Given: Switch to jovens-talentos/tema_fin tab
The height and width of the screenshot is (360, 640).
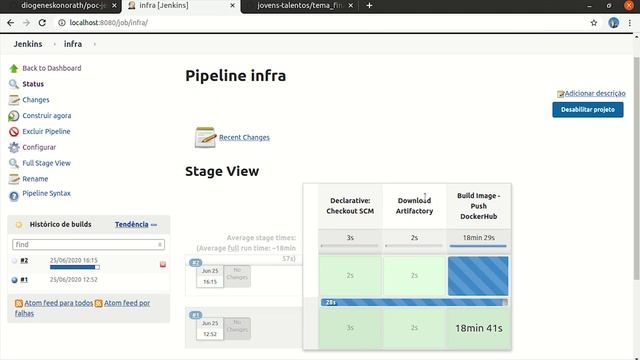Looking at the screenshot, I should click(x=299, y=5).
